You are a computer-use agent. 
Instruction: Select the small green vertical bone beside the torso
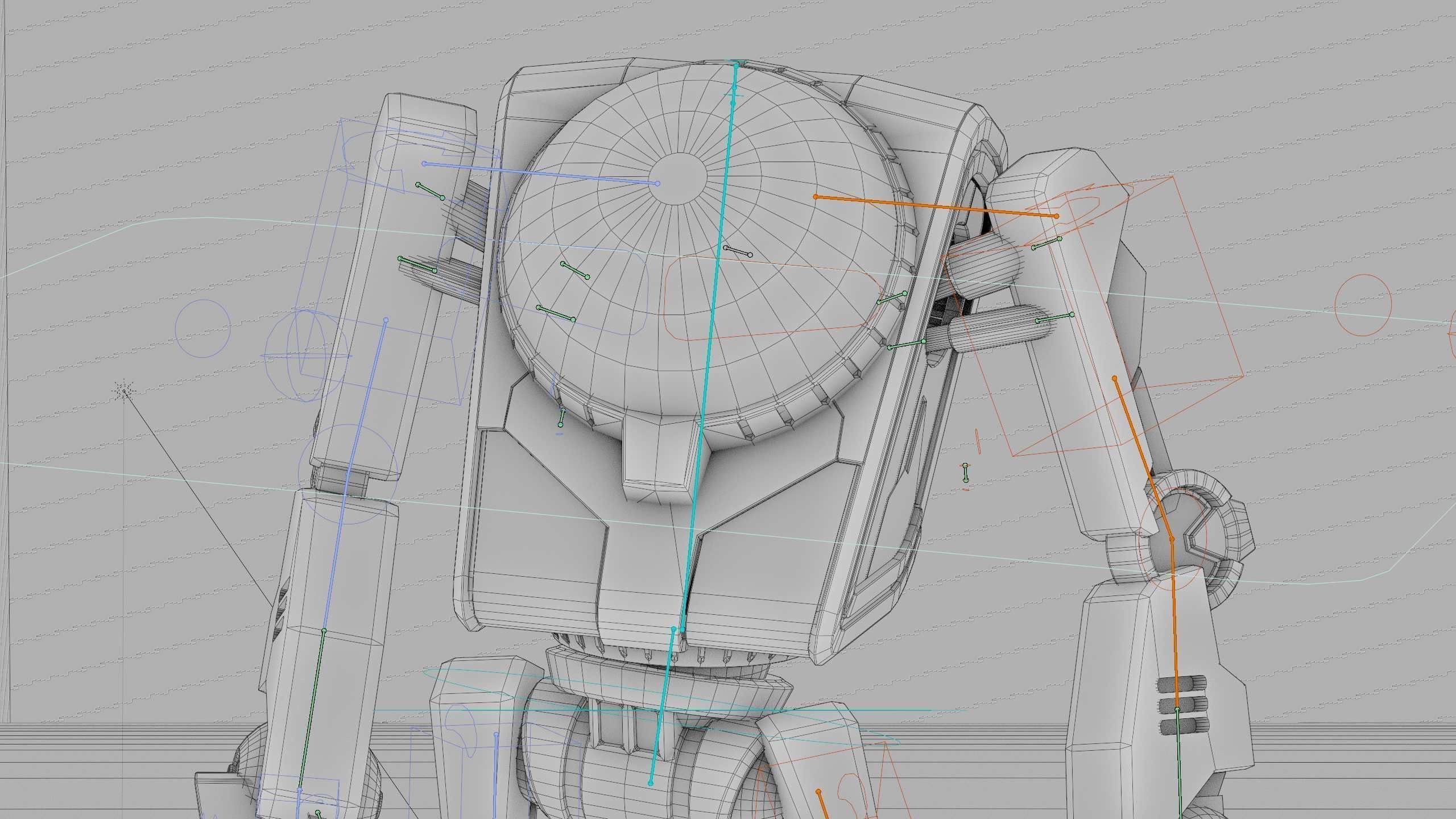click(965, 473)
